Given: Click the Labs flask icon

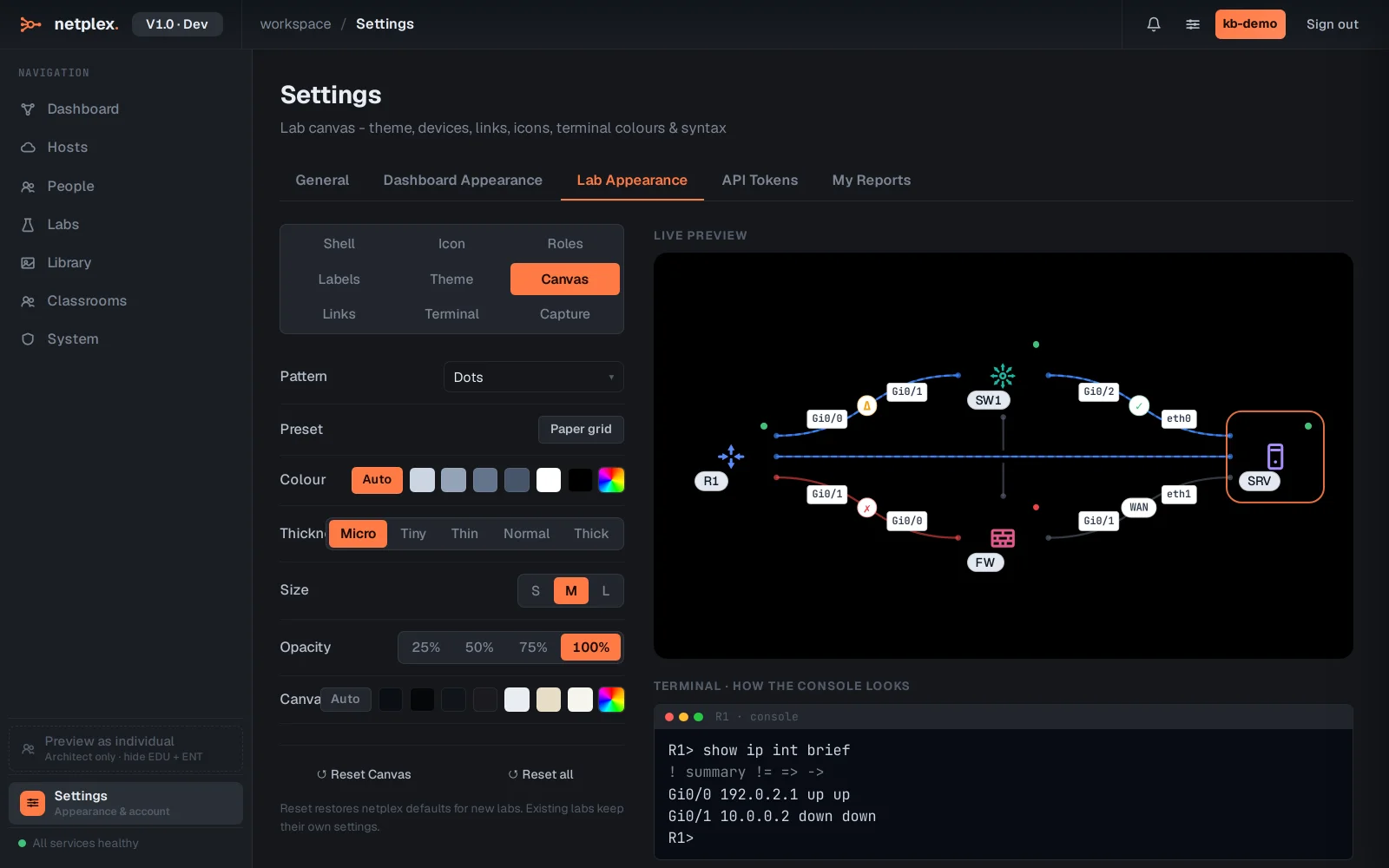Looking at the screenshot, I should 28,225.
